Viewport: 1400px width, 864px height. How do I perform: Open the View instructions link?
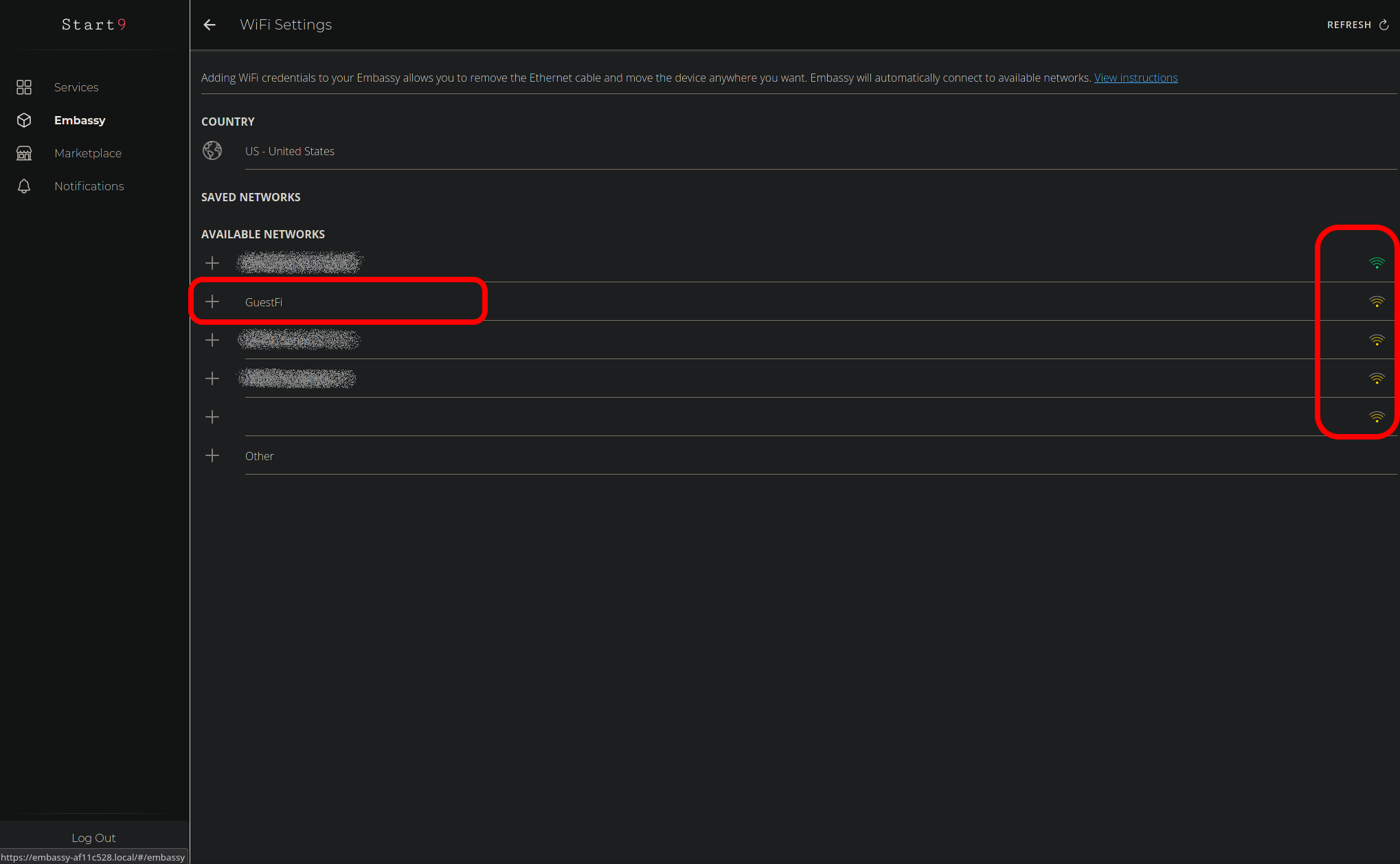[x=1136, y=78]
